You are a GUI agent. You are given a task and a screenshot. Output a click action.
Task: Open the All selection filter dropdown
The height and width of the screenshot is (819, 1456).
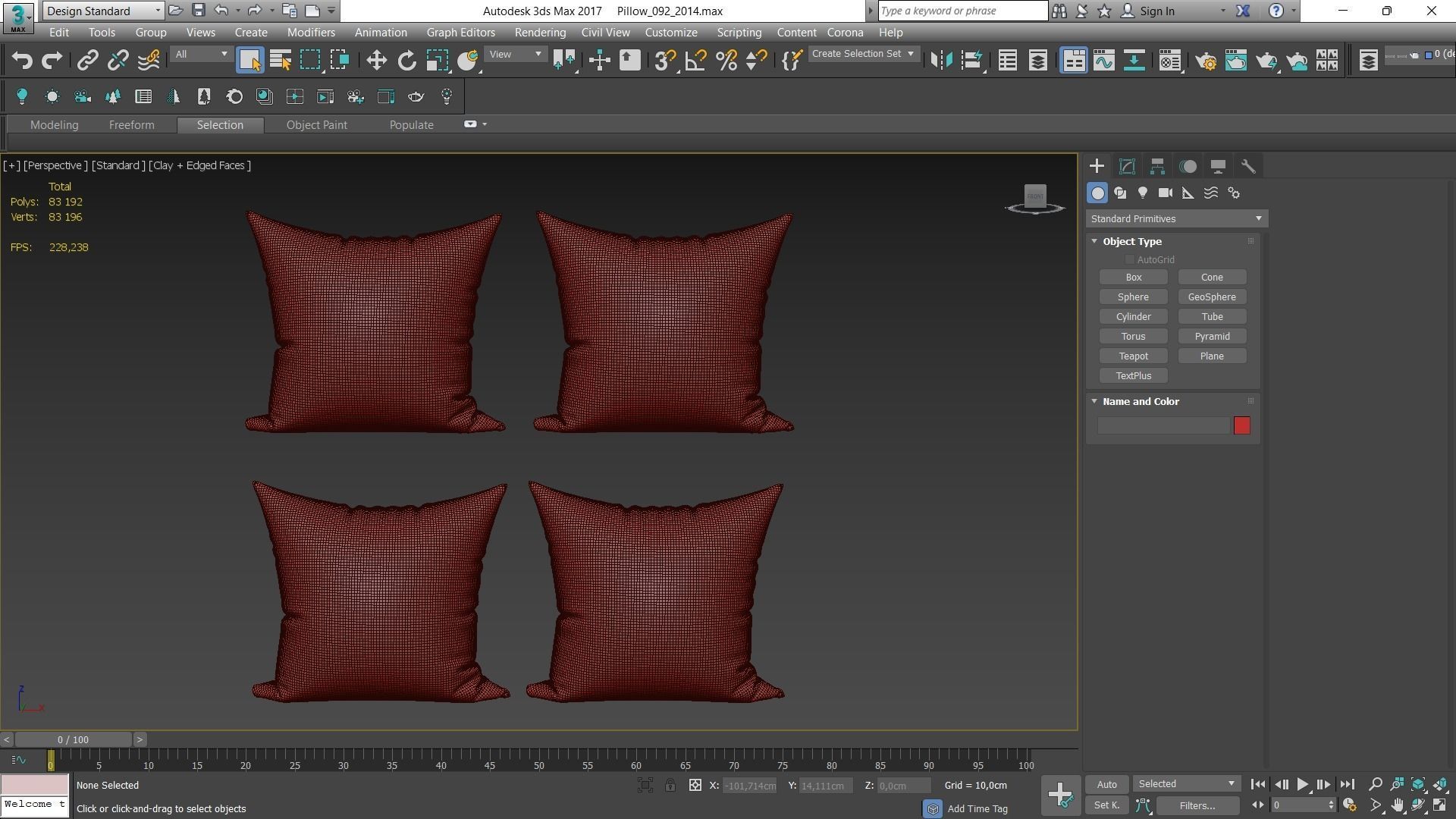point(201,55)
